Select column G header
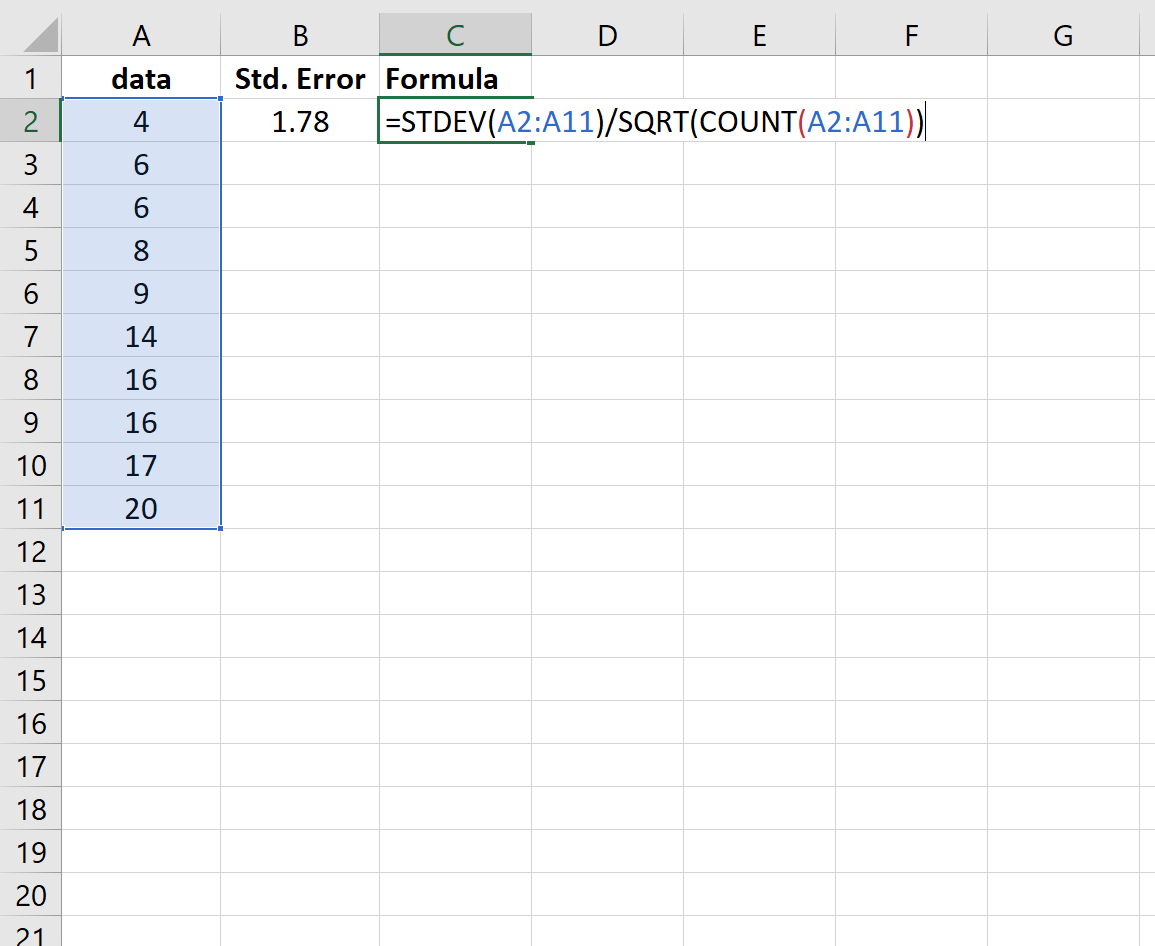This screenshot has height=946, width=1155. coord(1062,35)
